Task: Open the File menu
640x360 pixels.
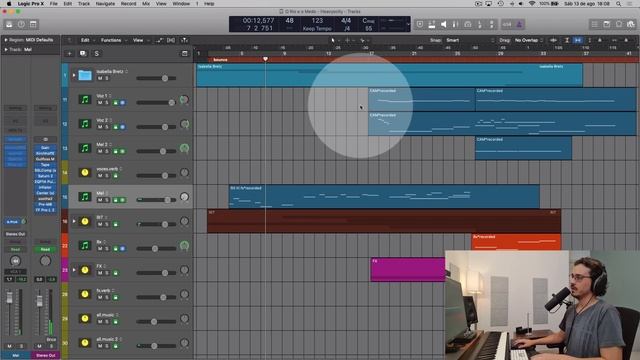Action: pyautogui.click(x=53, y=4)
